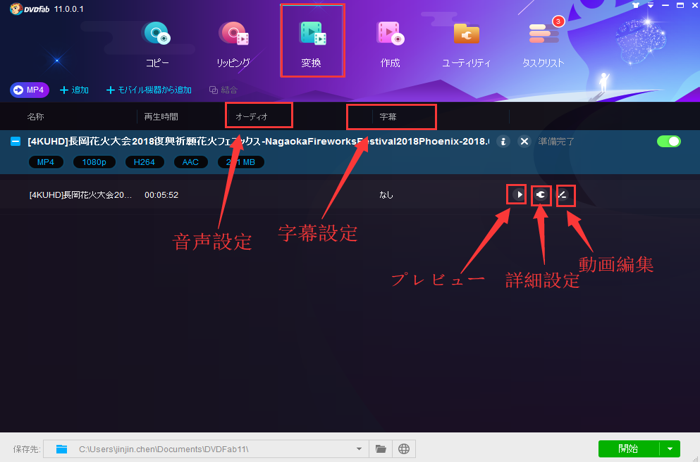The height and width of the screenshot is (462, 700).
Task: Click the save path field
Action: point(206,449)
